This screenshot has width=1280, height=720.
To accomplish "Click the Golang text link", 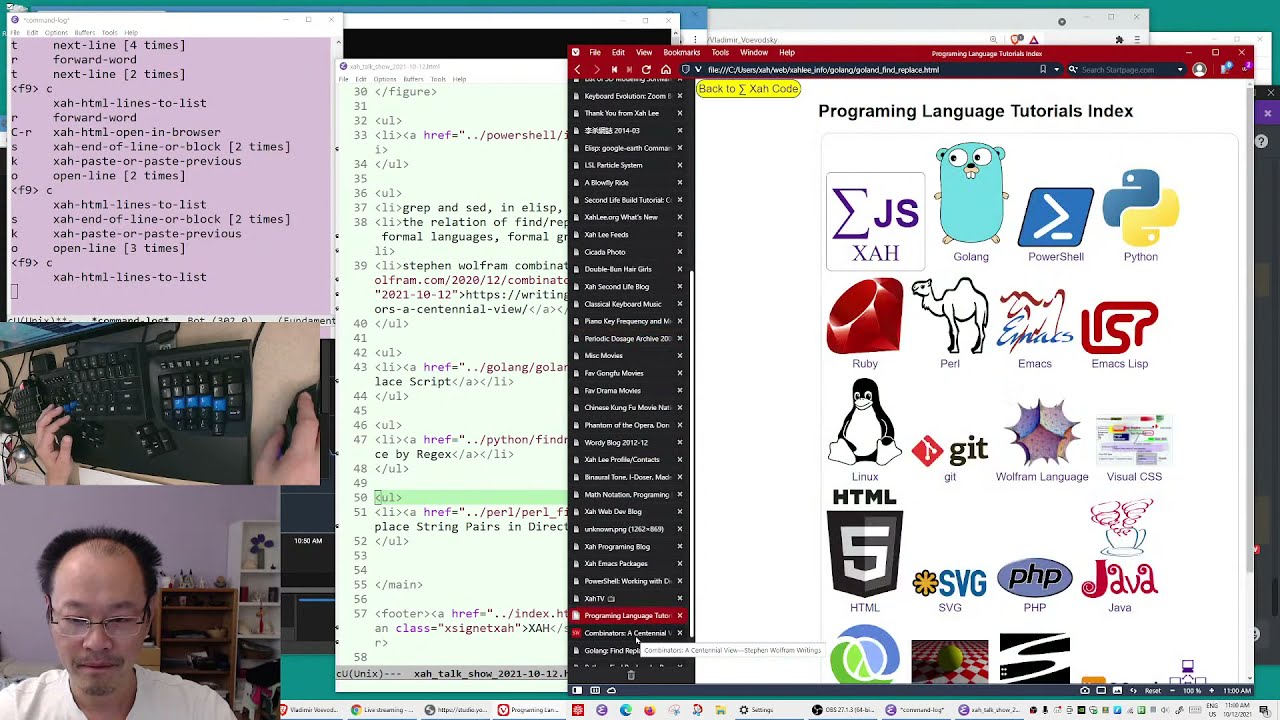I will [x=971, y=257].
